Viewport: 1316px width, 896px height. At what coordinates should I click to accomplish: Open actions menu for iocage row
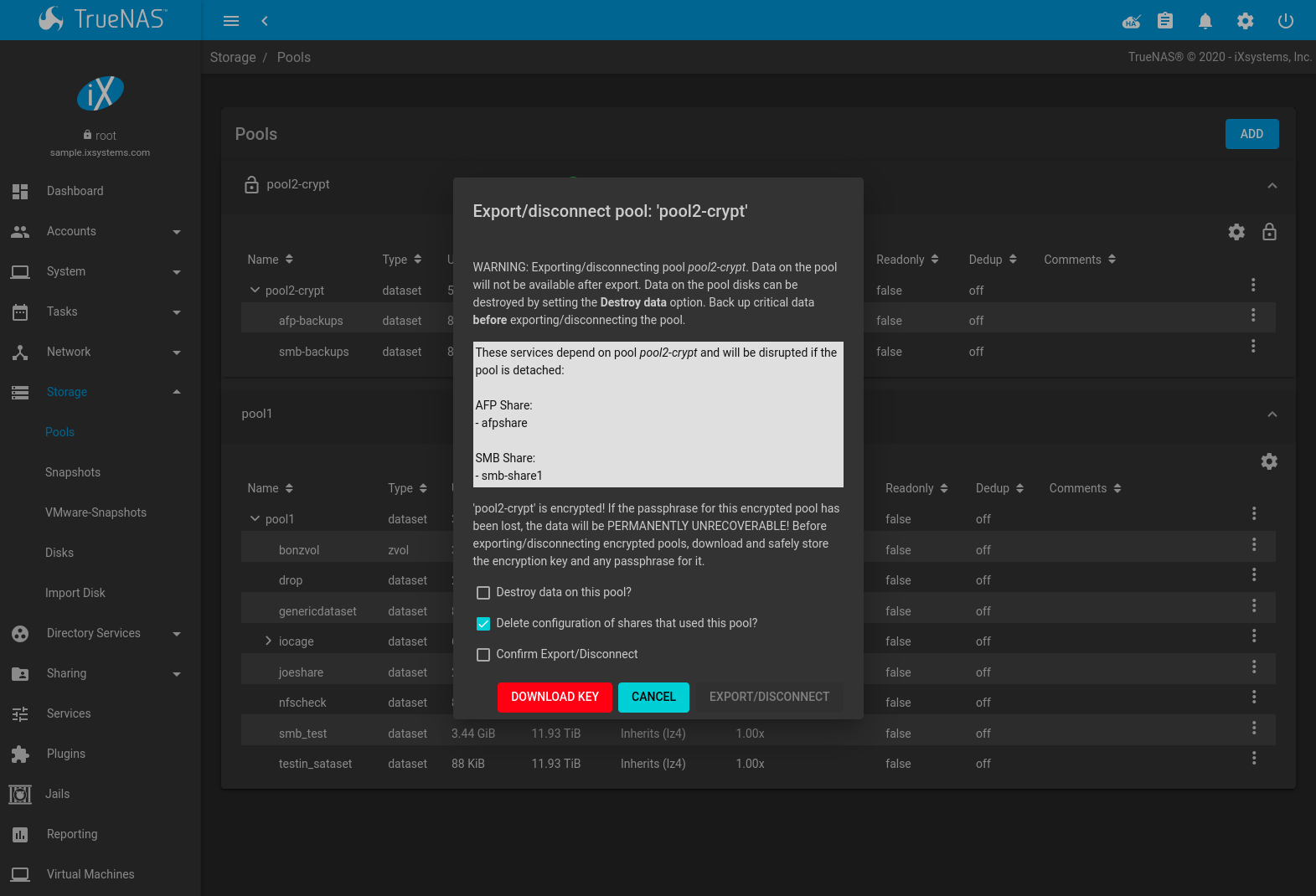pyautogui.click(x=1254, y=636)
